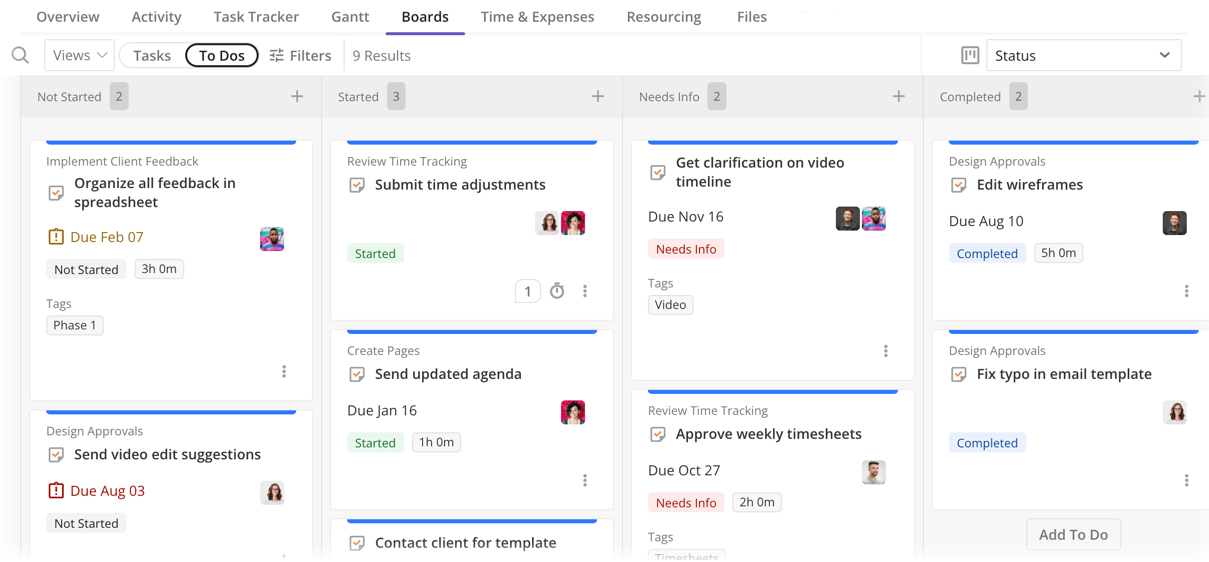
Task: Open the Filters panel
Action: tap(300, 56)
